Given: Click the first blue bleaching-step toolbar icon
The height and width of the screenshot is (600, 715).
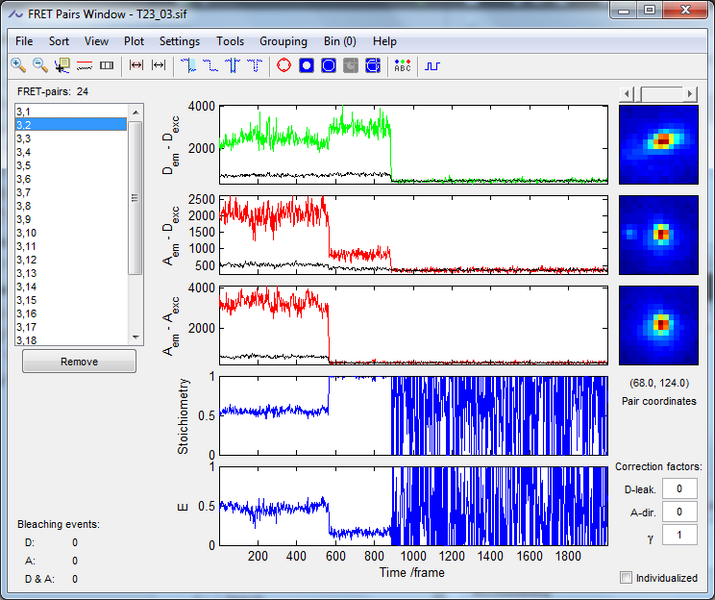Looking at the screenshot, I should tap(187, 65).
